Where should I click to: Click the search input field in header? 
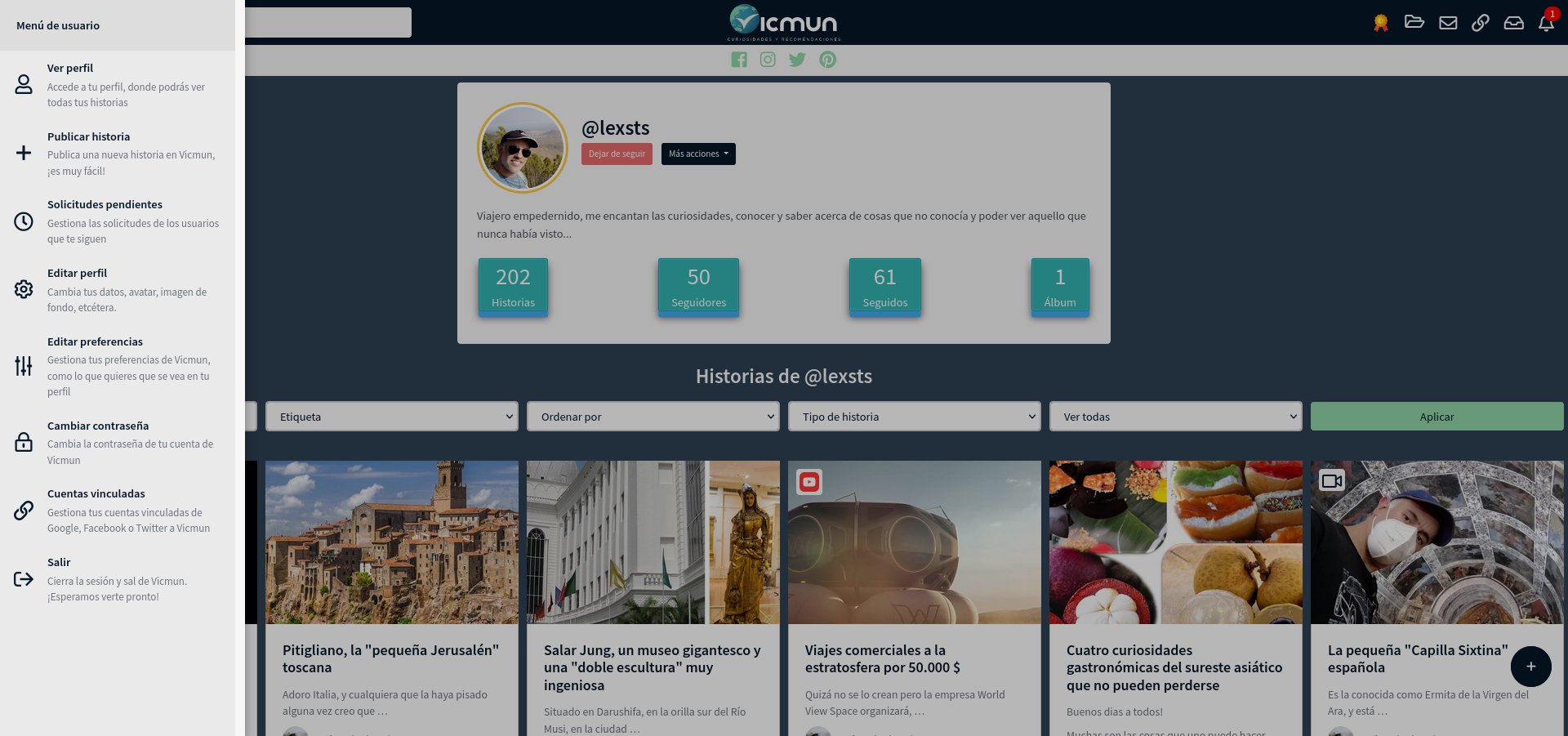(328, 22)
